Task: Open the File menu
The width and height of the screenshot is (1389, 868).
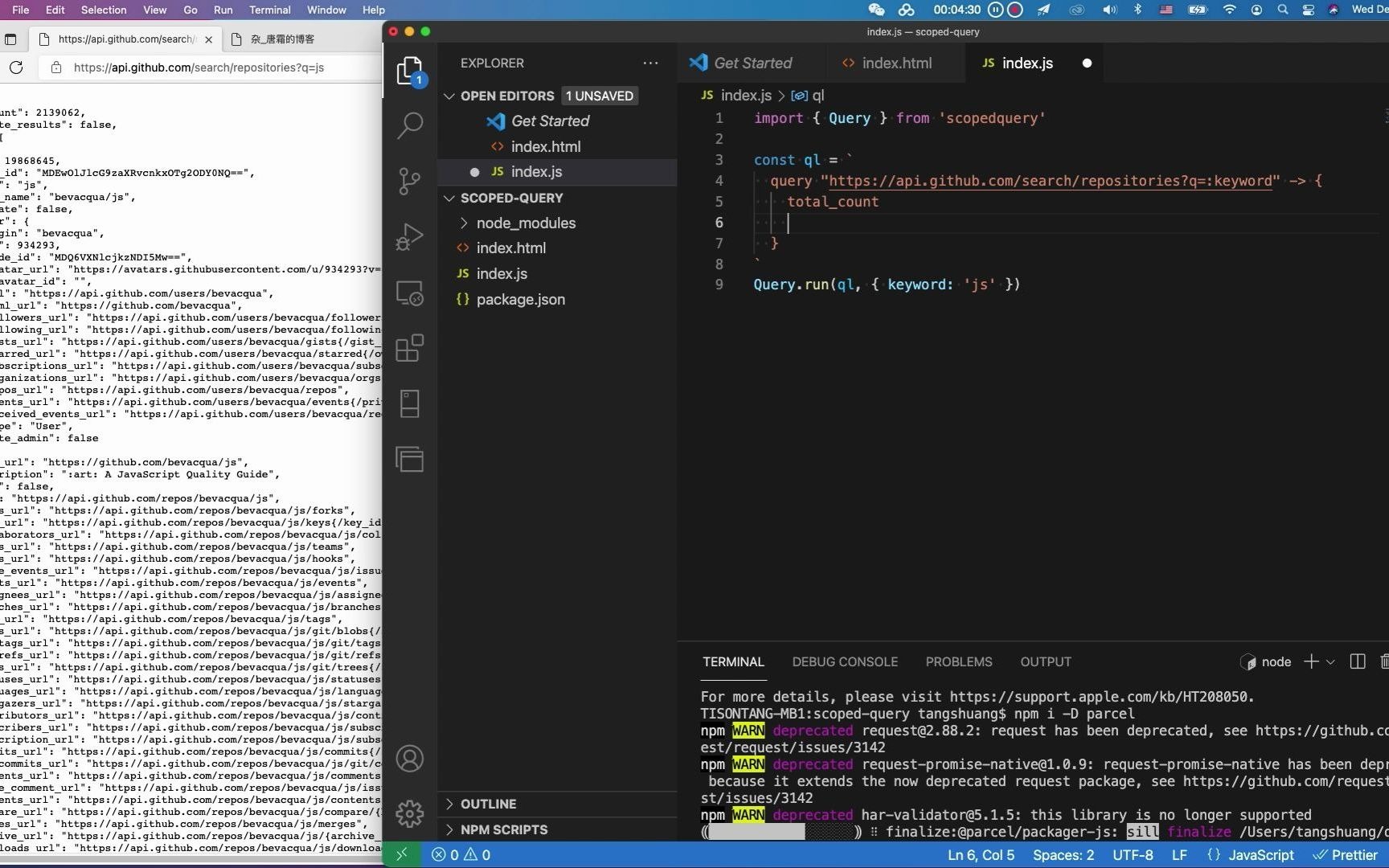Action: pos(21,10)
